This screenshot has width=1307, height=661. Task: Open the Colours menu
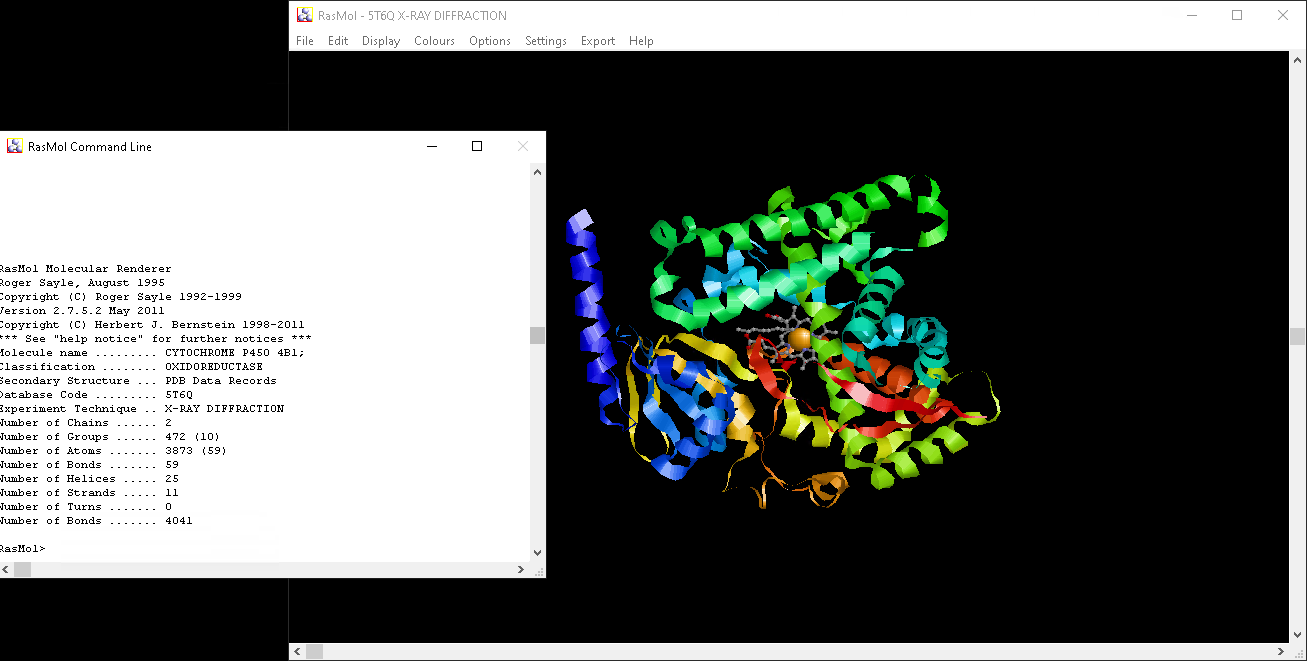434,41
